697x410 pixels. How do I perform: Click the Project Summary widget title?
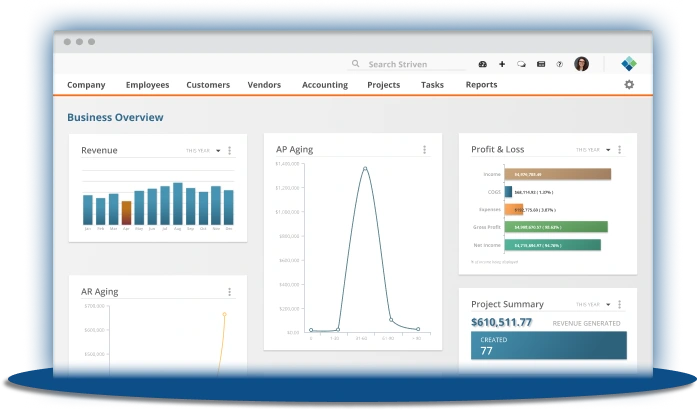tap(507, 304)
